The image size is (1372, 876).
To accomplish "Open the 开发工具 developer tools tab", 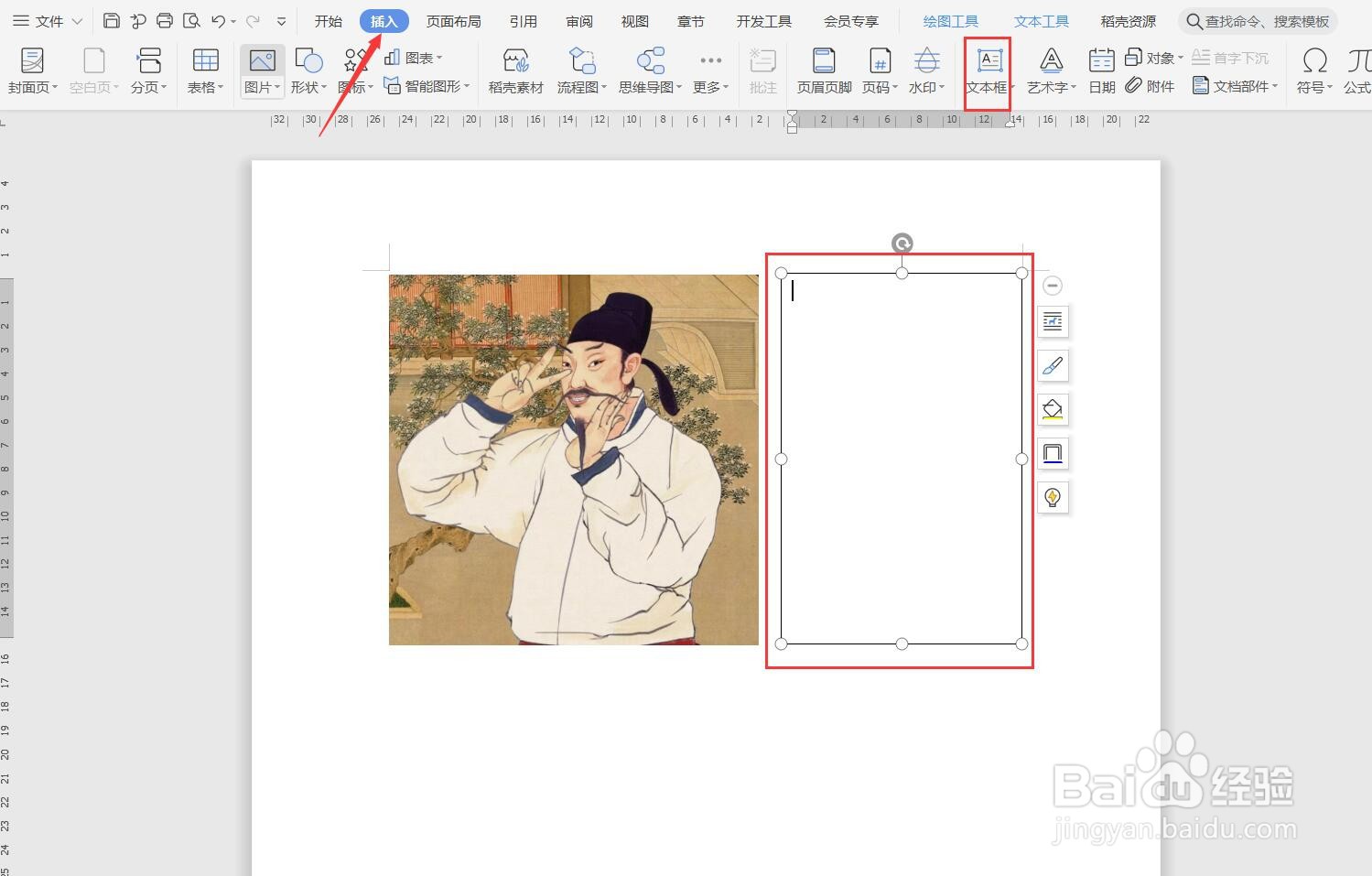I will click(764, 21).
